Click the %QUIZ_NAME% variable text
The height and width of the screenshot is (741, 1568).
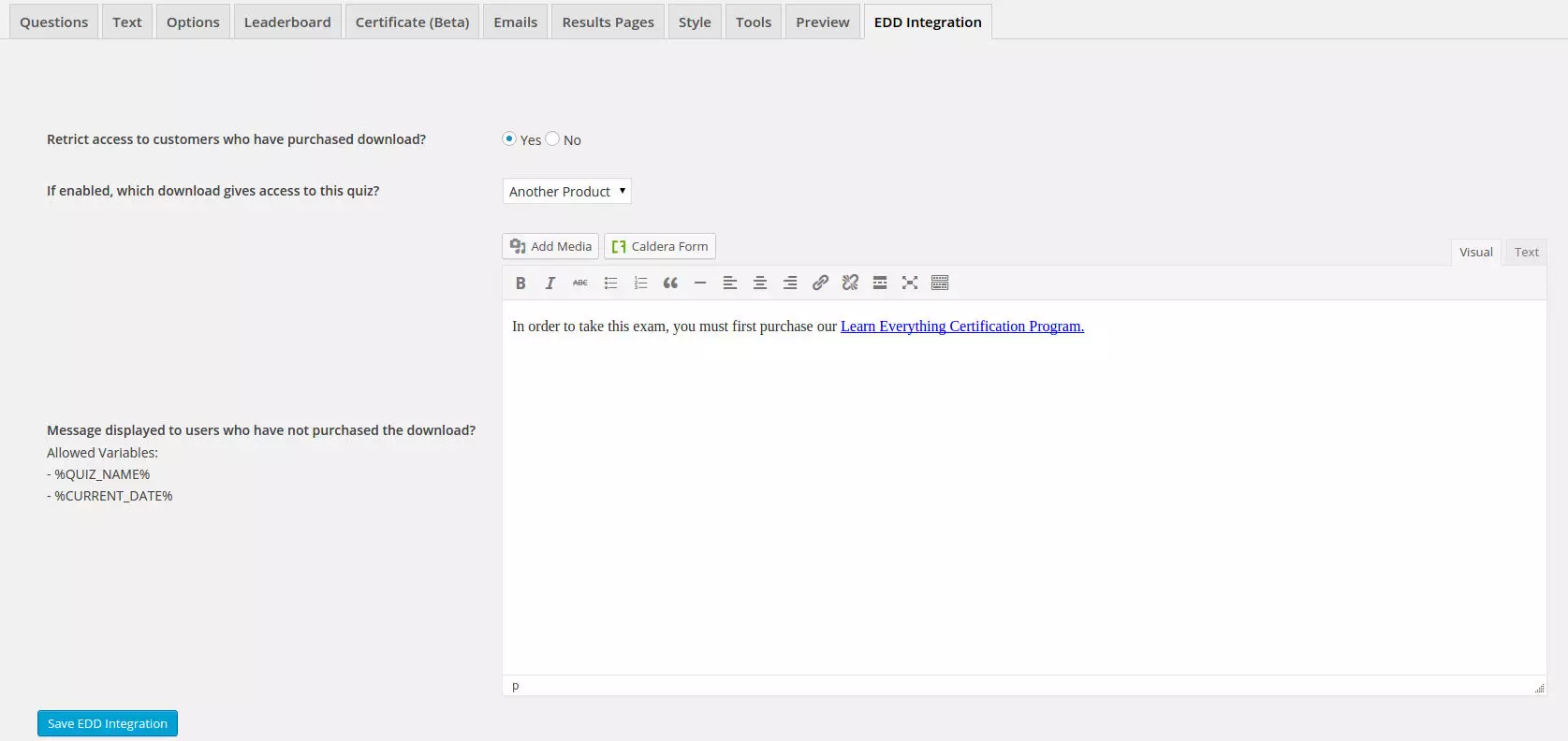(102, 474)
